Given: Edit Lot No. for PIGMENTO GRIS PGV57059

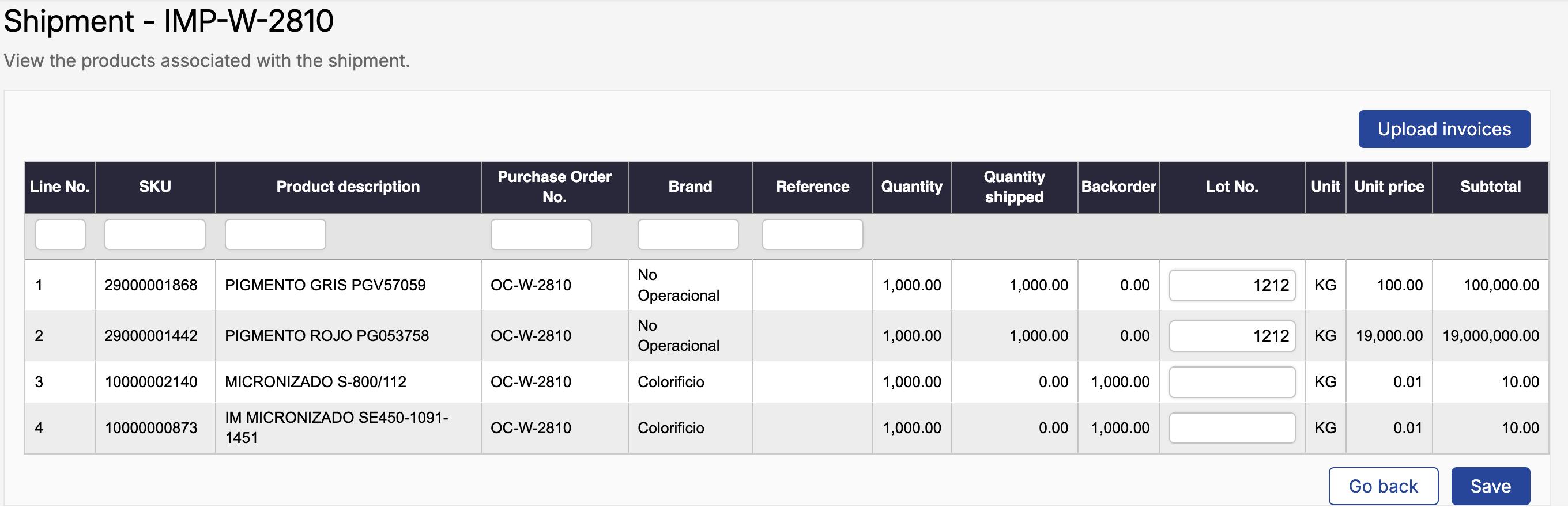Looking at the screenshot, I should [1231, 285].
